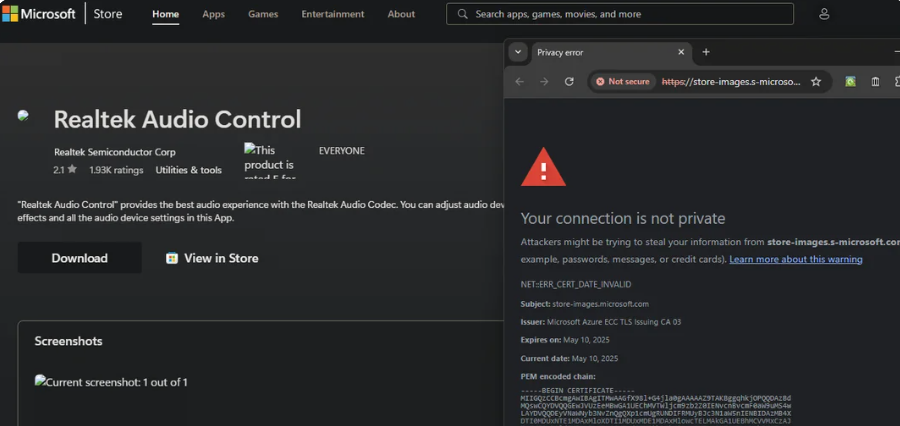Image resolution: width=900 pixels, height=426 pixels.
Task: Expand the tab search dropdown chevron
Action: pos(517,52)
